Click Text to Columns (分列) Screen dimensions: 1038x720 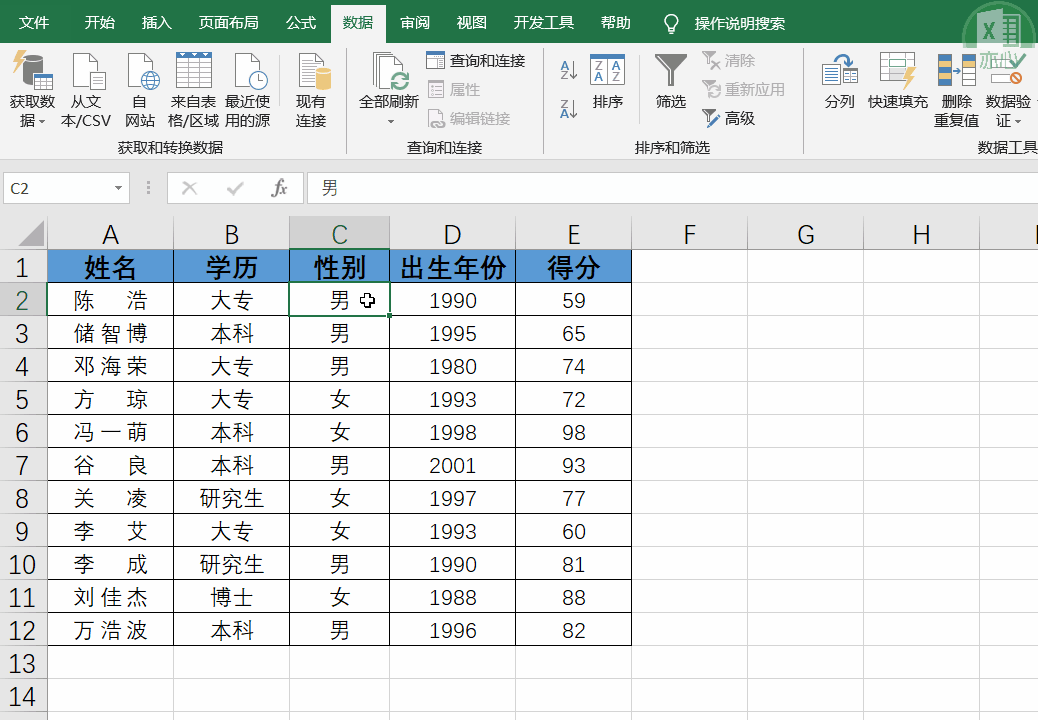pos(839,81)
